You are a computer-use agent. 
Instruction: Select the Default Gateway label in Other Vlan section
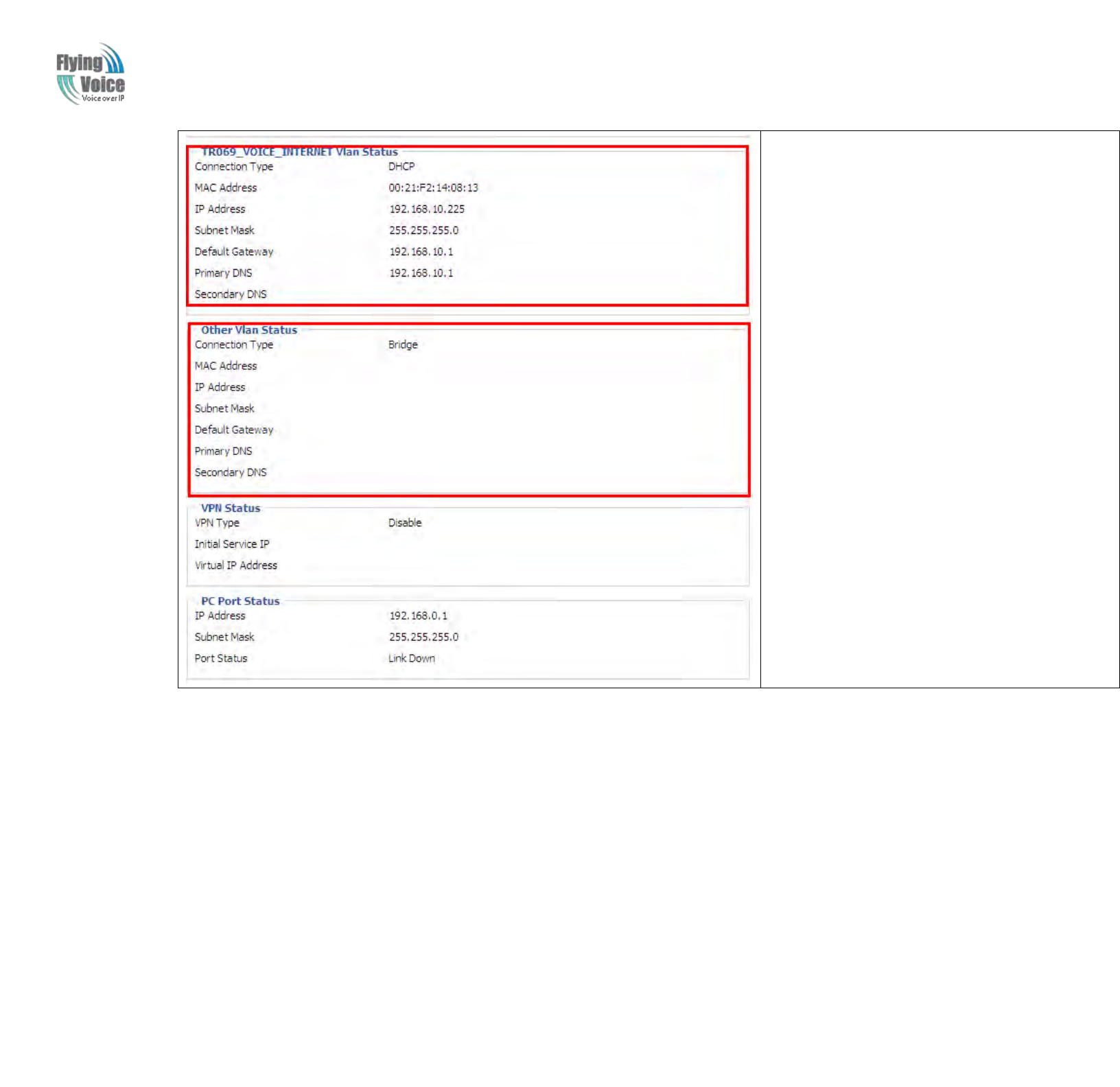tap(234, 430)
